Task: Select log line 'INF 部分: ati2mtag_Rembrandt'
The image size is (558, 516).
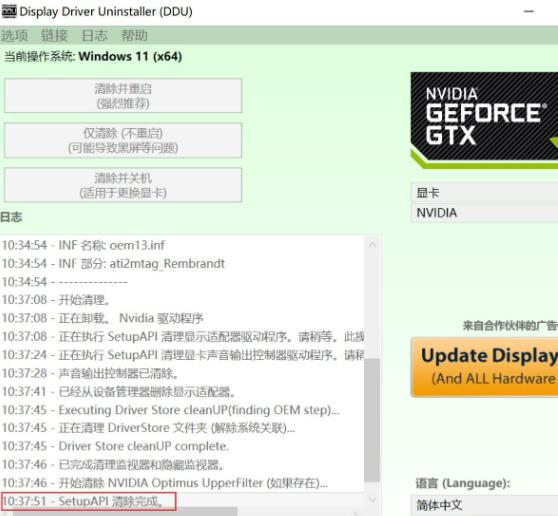Action: 182,263
